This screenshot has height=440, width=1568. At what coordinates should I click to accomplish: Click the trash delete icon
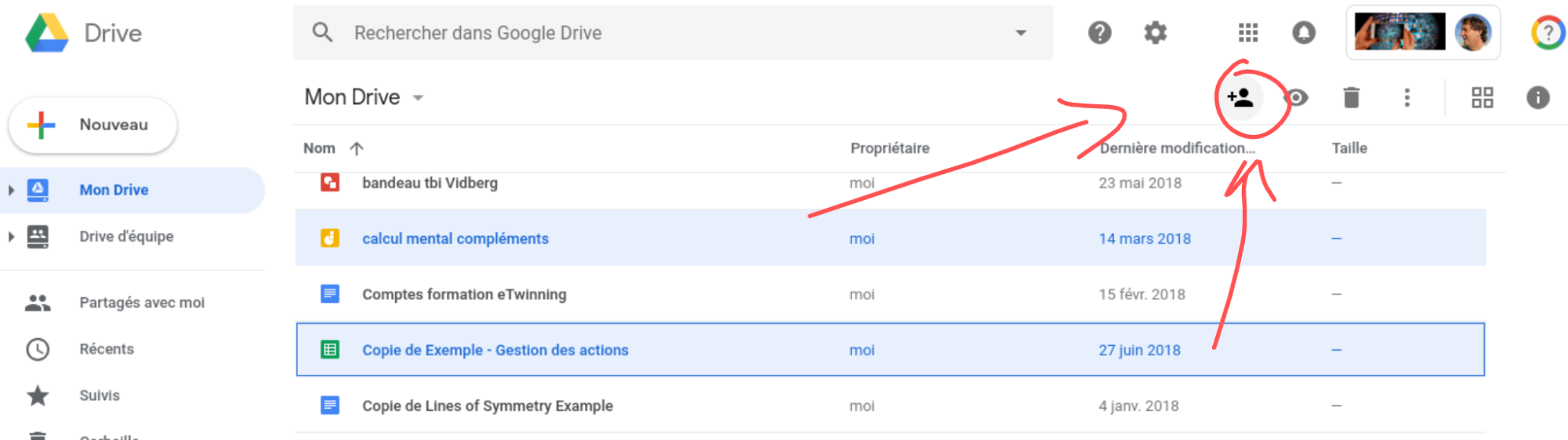(x=1351, y=98)
